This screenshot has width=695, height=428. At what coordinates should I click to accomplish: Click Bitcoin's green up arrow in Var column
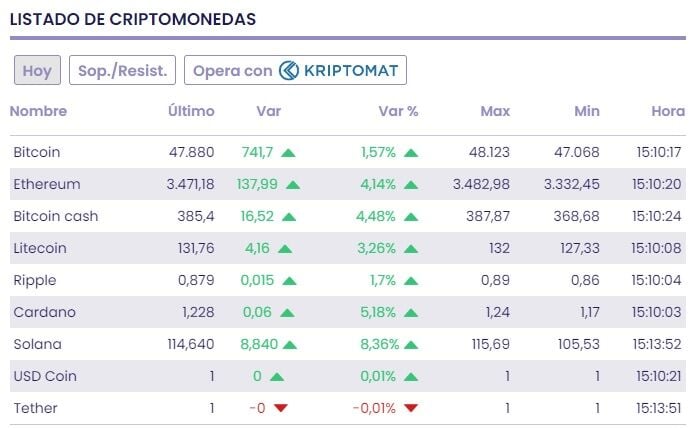[x=288, y=153]
